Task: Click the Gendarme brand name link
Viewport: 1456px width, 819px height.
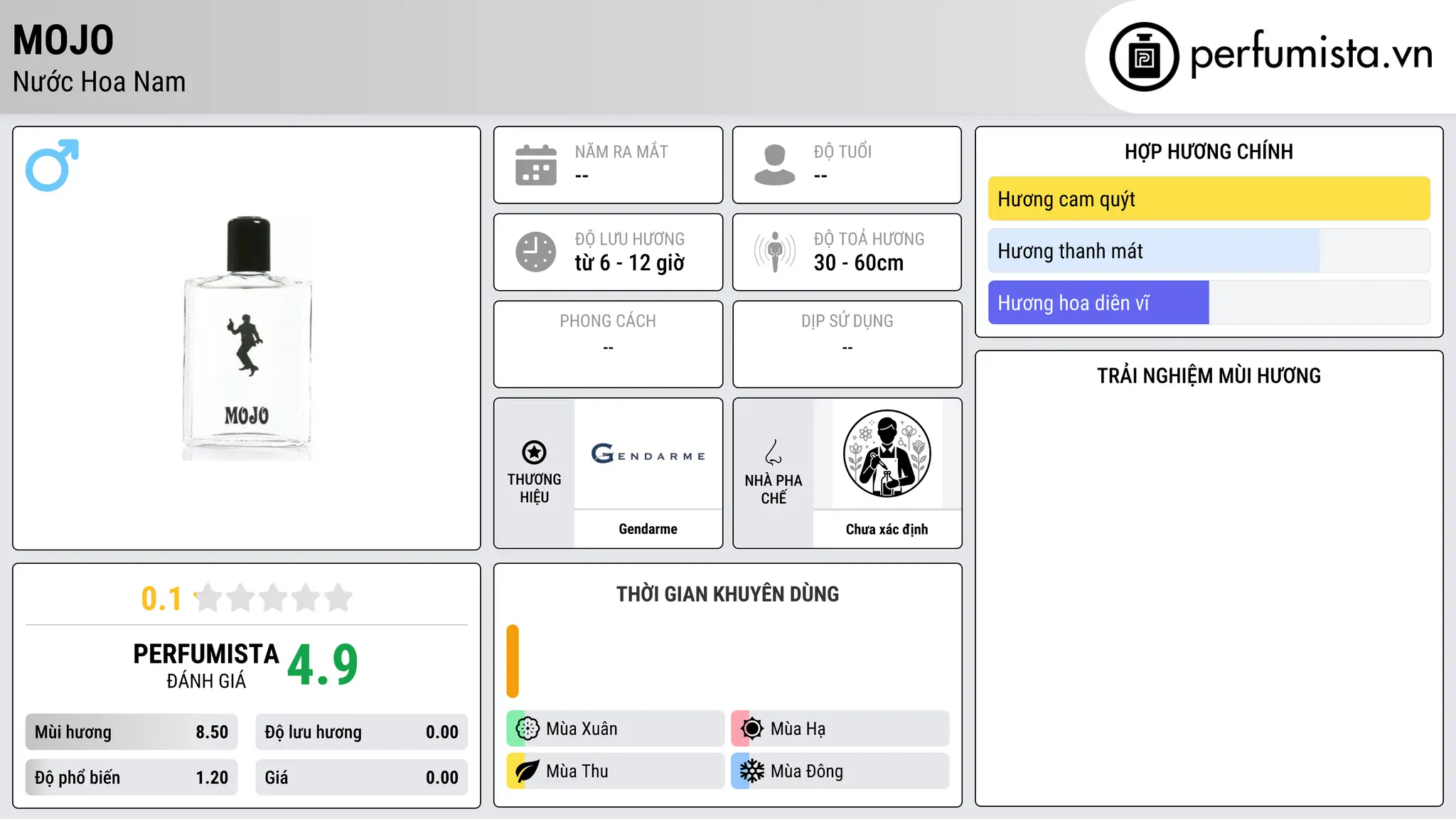Action: tap(648, 529)
